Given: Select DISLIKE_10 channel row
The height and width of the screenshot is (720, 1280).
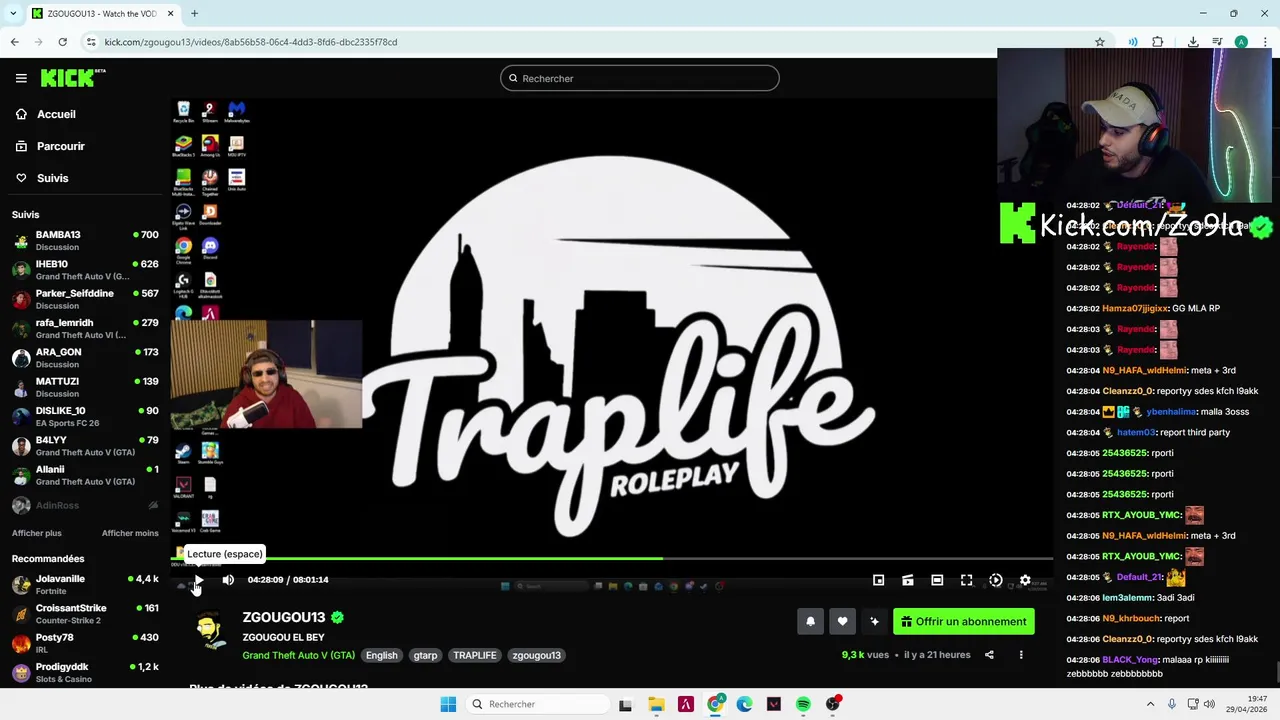Looking at the screenshot, I should tap(85, 416).
